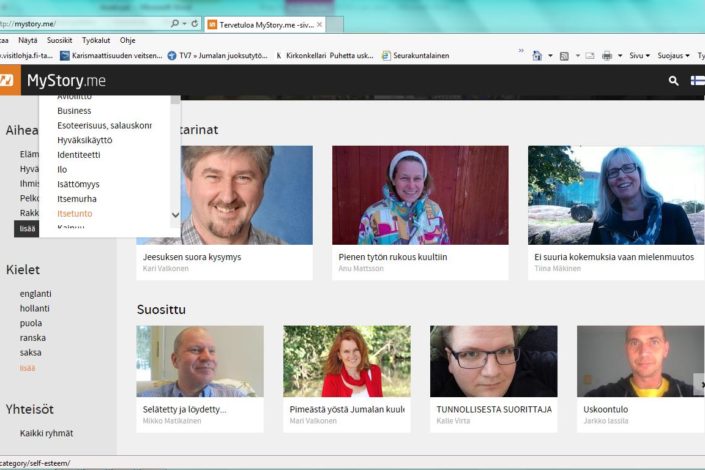Select Business in the topic list
Screen dimensions: 705x470
(x=74, y=111)
